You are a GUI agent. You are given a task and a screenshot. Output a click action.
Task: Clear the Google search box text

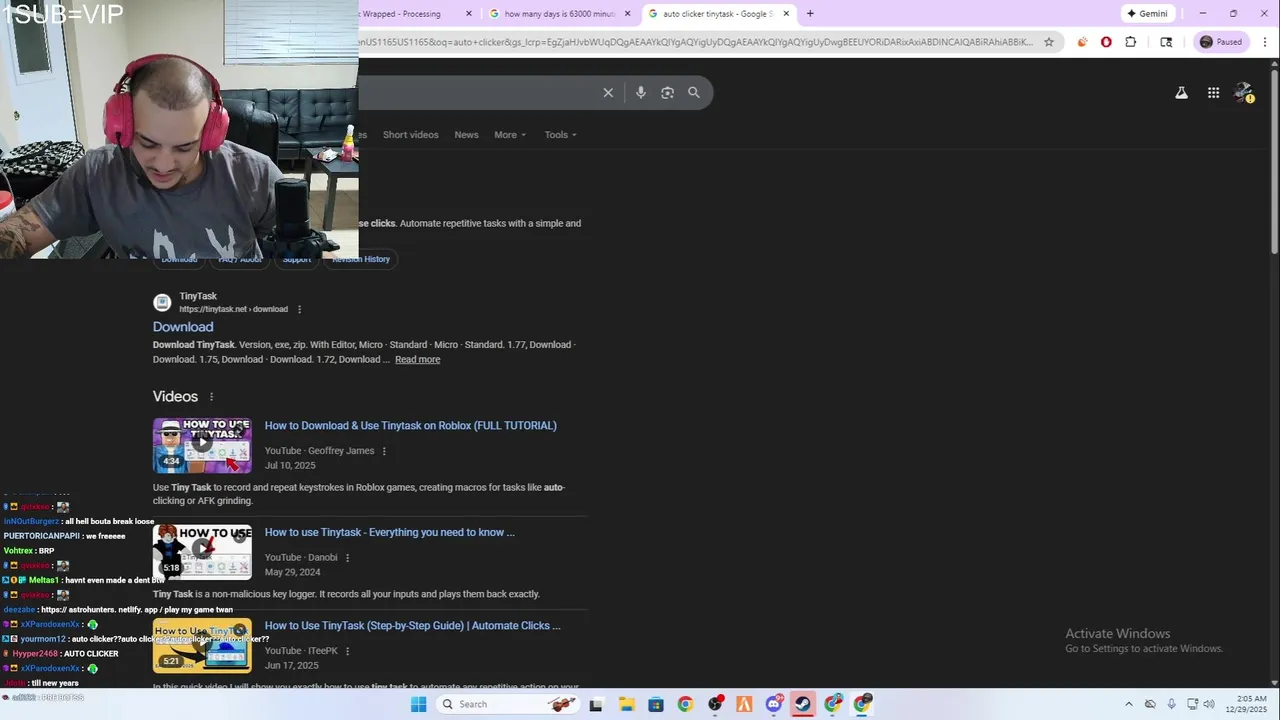point(608,92)
